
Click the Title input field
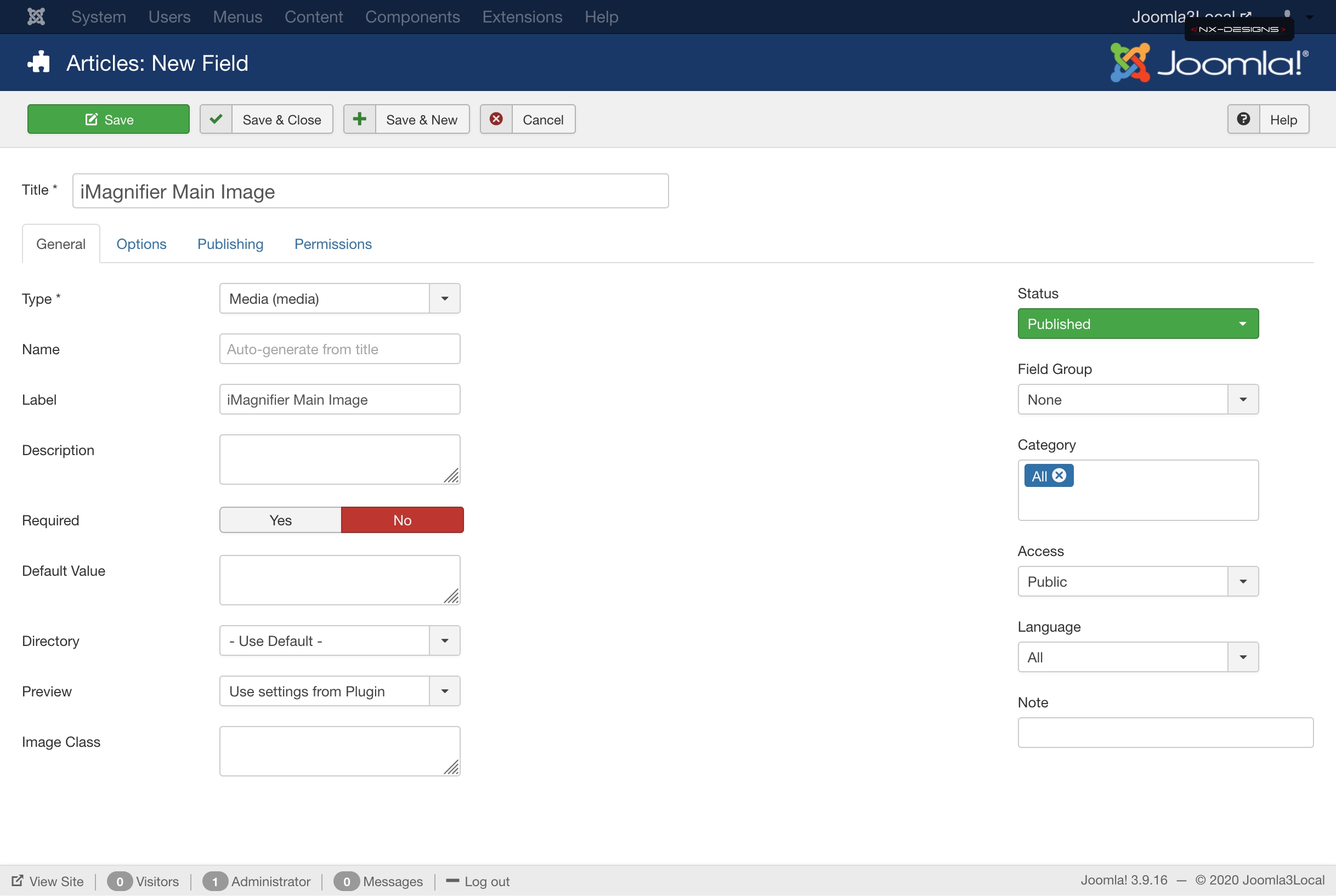(x=370, y=191)
